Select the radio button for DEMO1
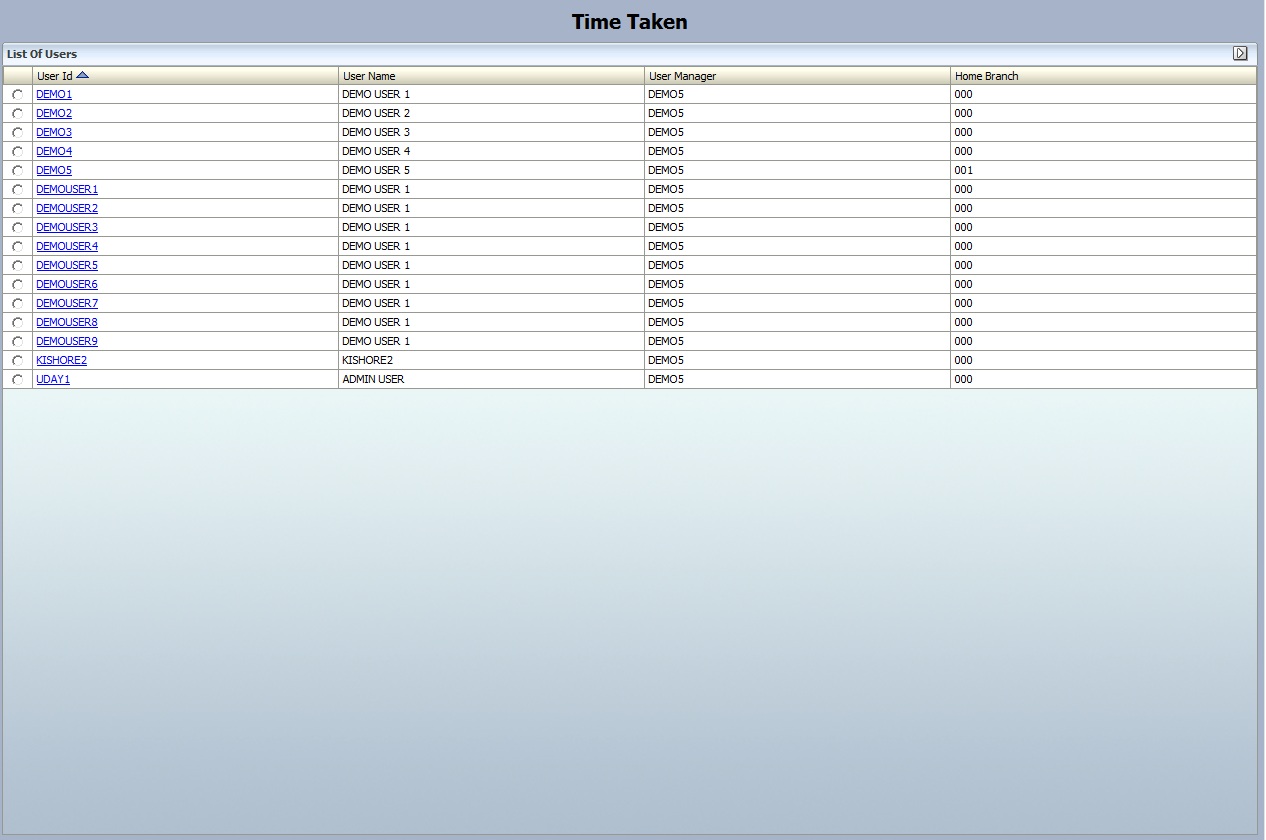Image resolution: width=1266 pixels, height=840 pixels. (18, 95)
